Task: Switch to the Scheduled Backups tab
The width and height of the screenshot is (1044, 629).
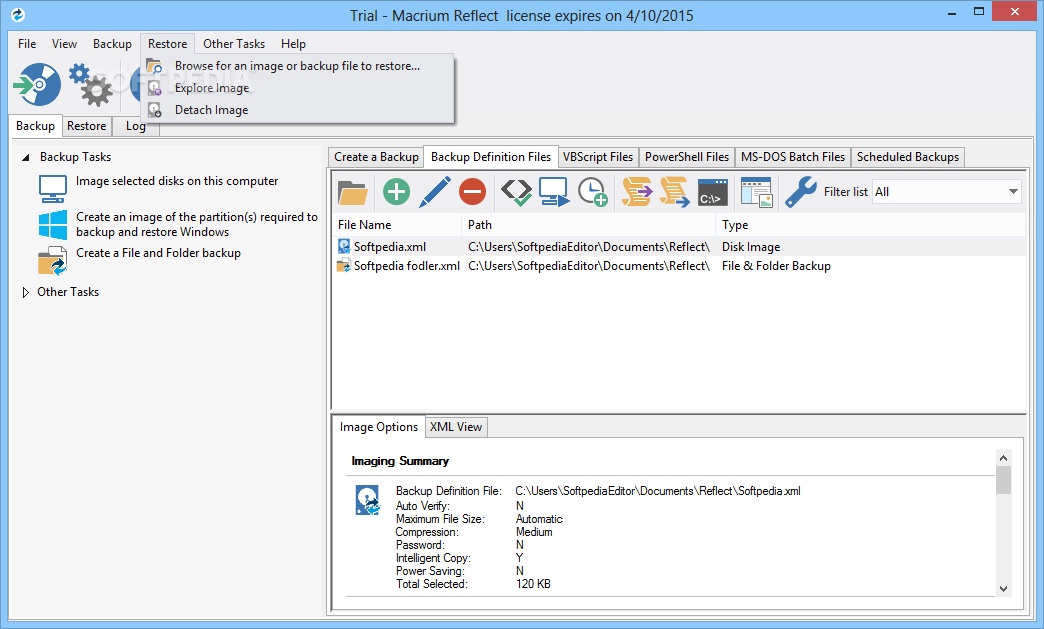Action: 908,157
